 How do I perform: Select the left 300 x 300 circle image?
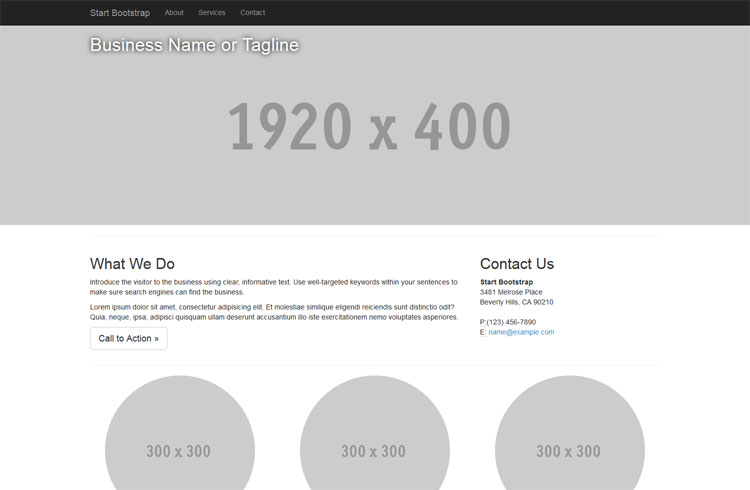(x=179, y=440)
